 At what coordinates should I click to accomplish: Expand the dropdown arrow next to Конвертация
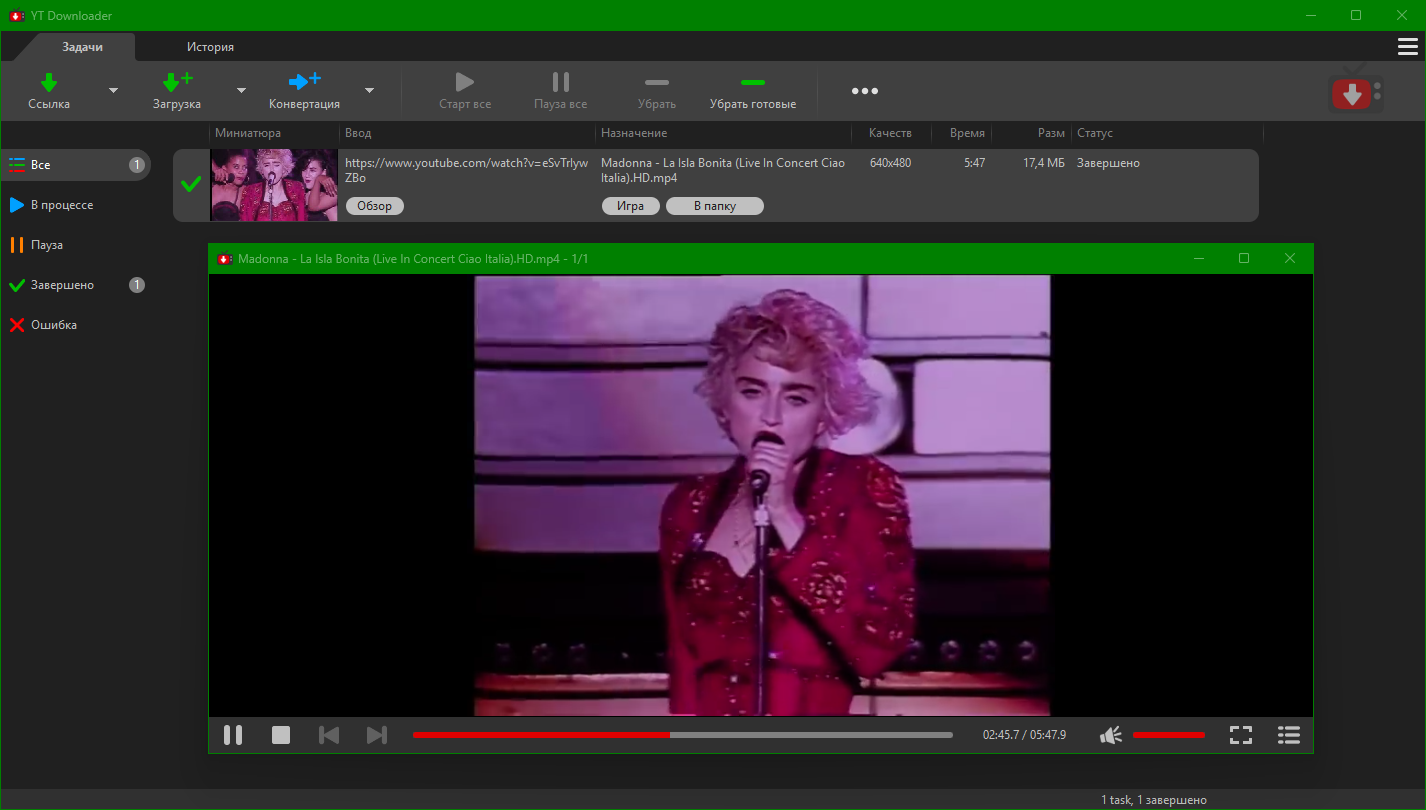tap(369, 91)
